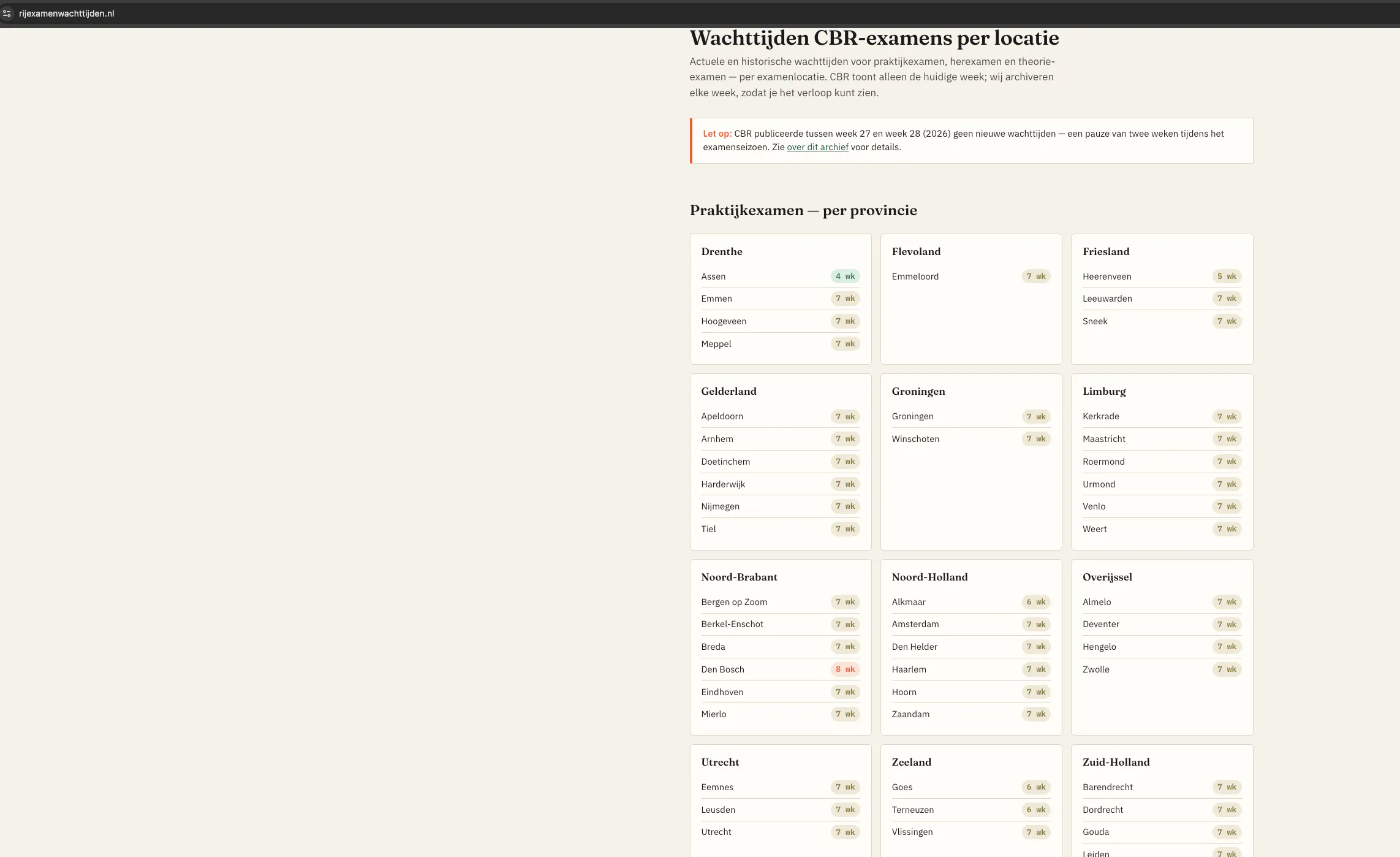Image resolution: width=1400 pixels, height=857 pixels.
Task: Click Haarlem location row
Action: [x=971, y=669]
